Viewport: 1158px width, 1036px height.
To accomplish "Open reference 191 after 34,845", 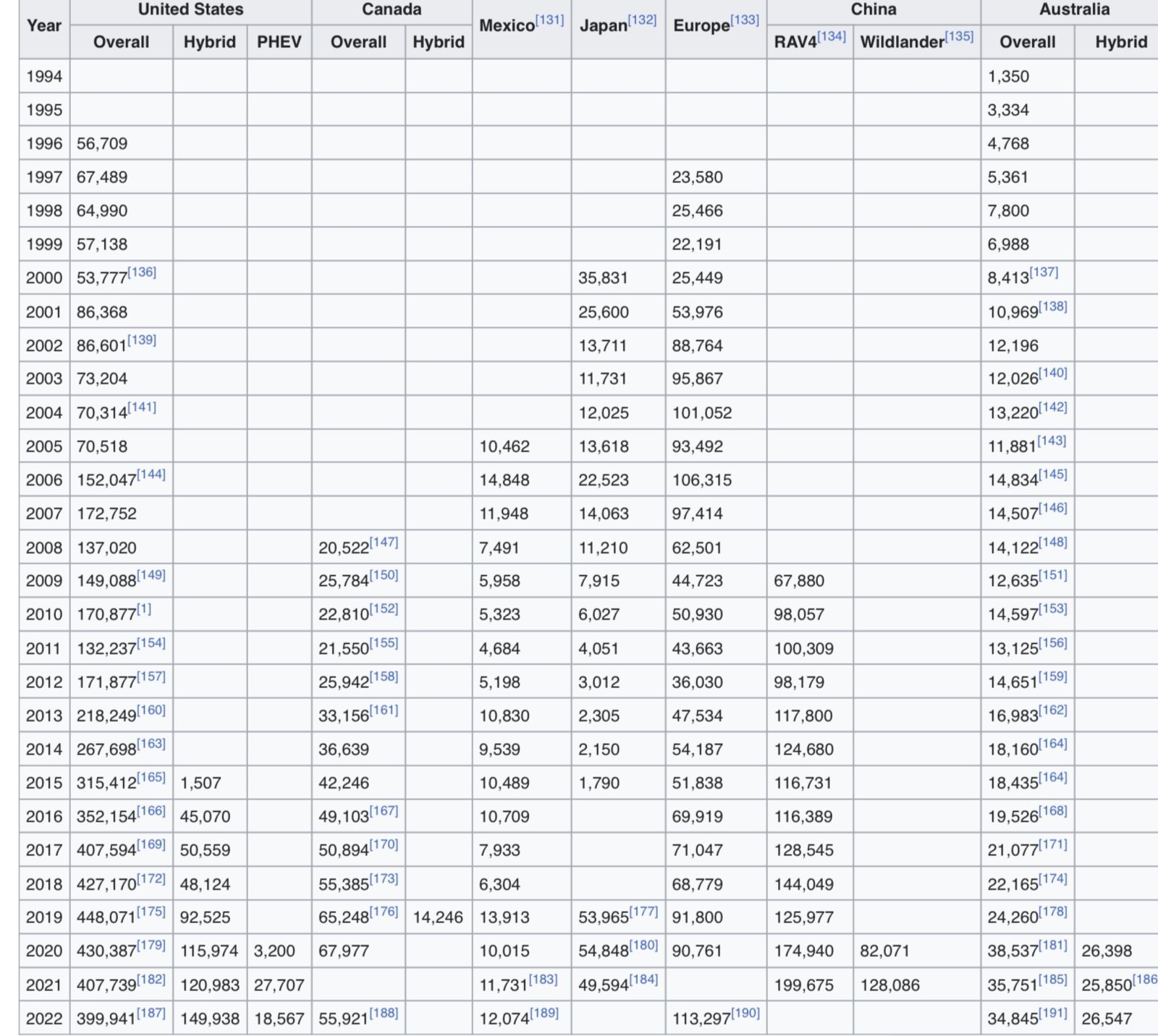I will click(1053, 1012).
